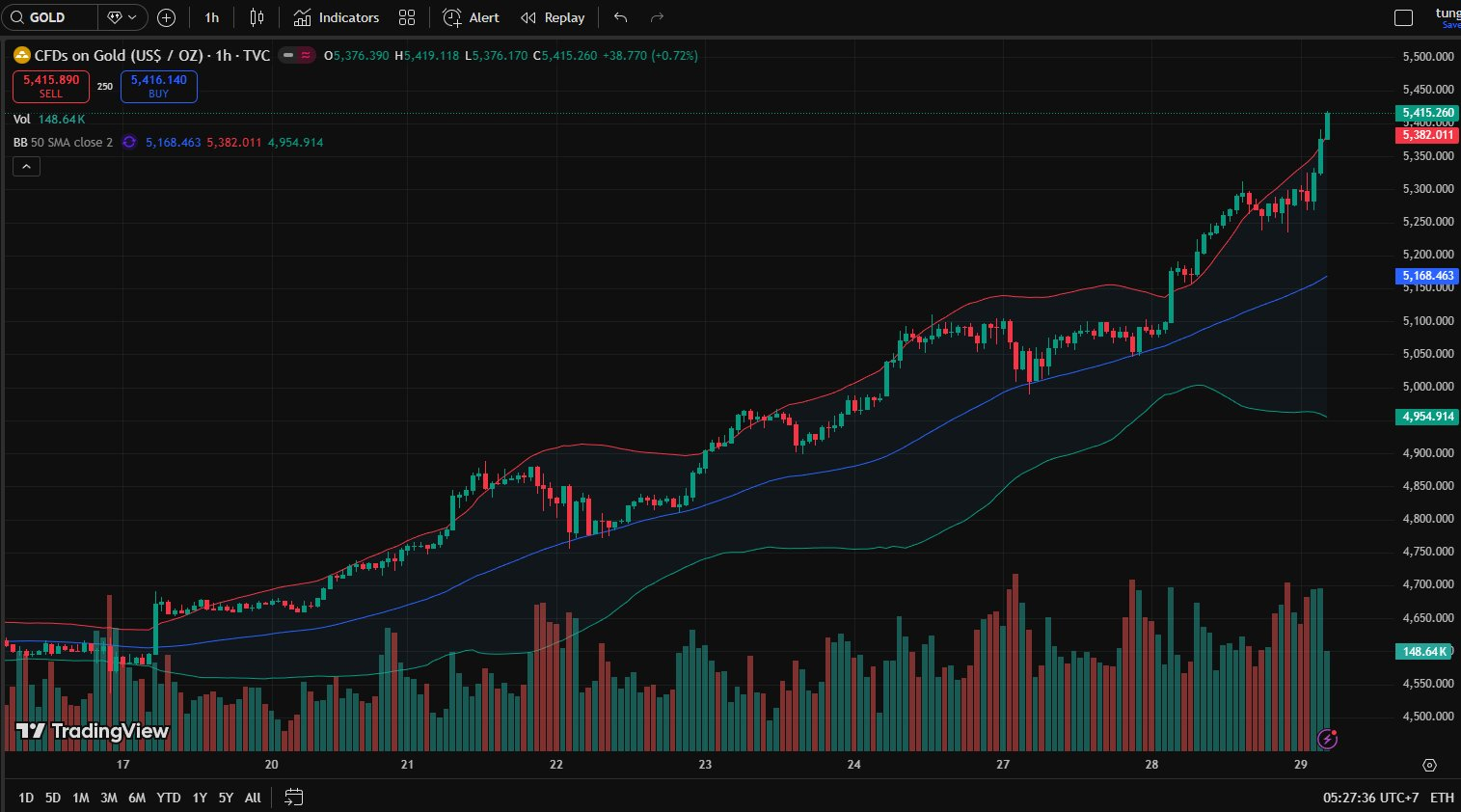The image size is (1461, 812).
Task: Start Replay mode
Action: click(x=552, y=17)
